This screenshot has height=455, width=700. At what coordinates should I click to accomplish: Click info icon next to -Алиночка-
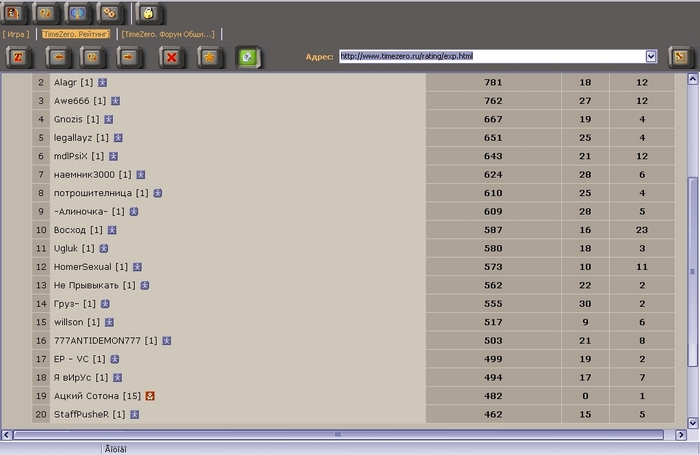(x=134, y=212)
